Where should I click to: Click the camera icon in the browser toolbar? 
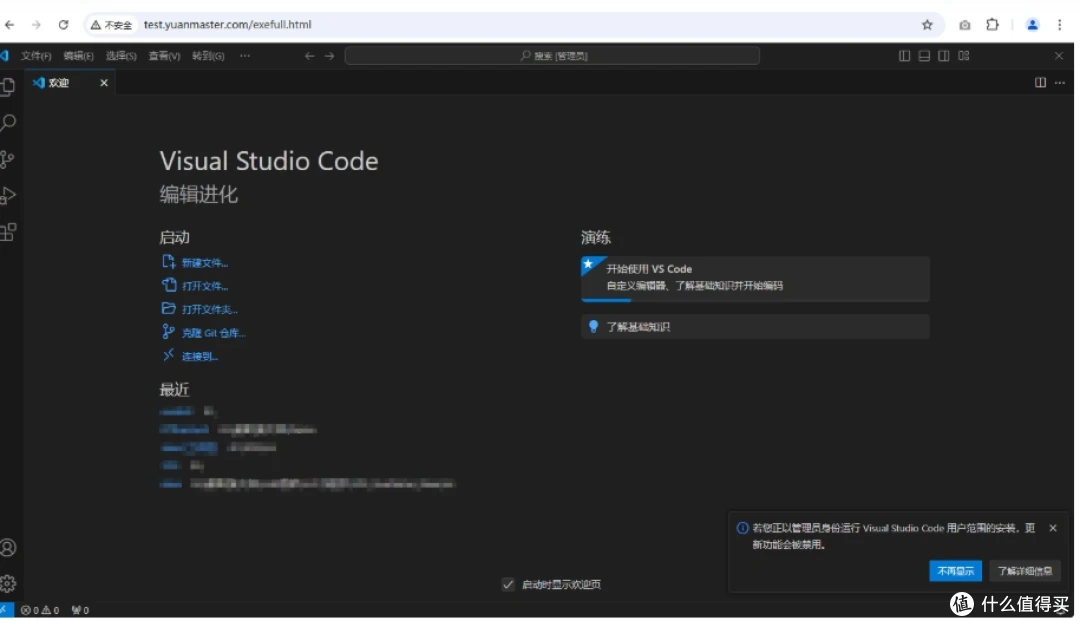click(x=964, y=25)
